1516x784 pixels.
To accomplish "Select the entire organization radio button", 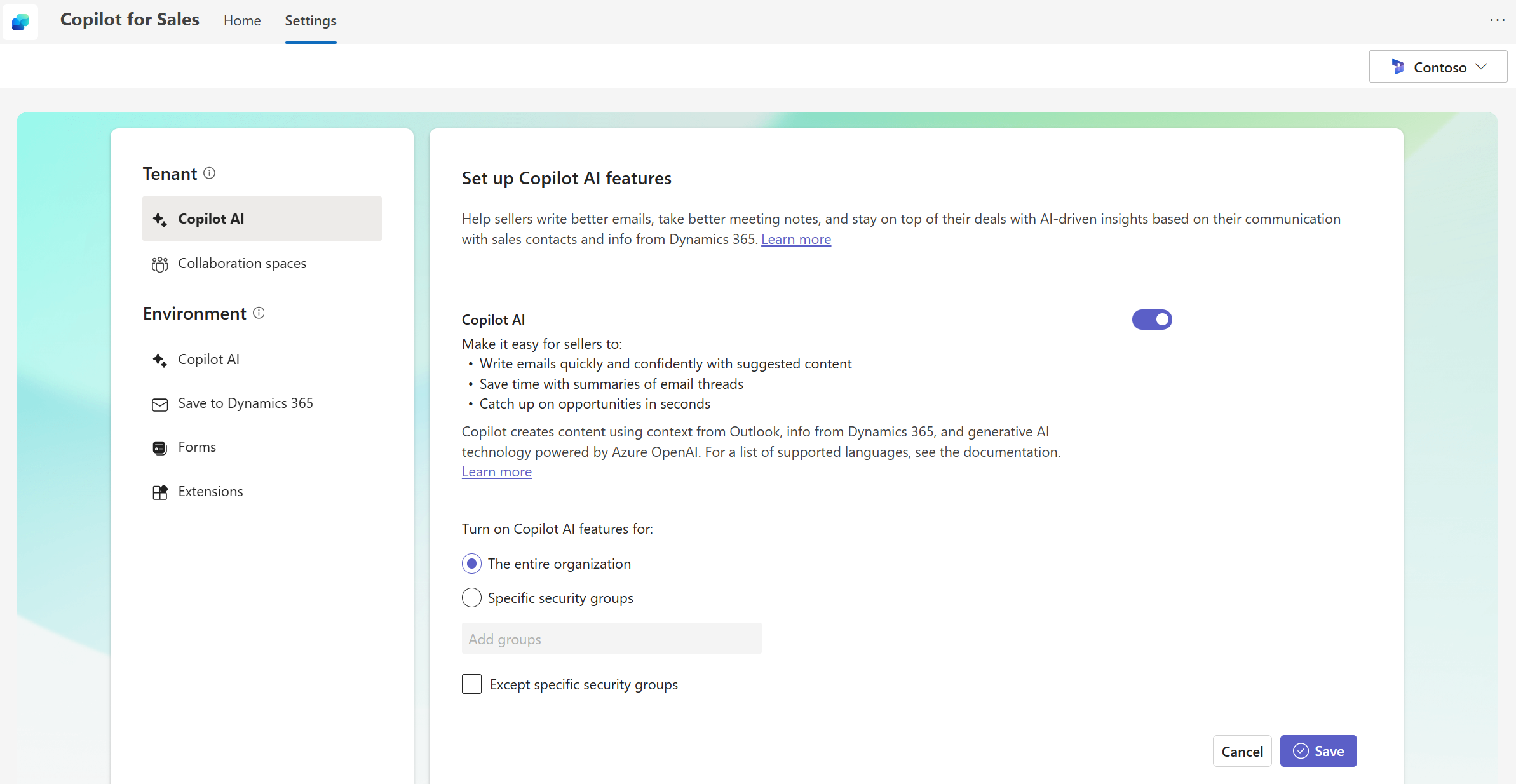I will point(471,563).
